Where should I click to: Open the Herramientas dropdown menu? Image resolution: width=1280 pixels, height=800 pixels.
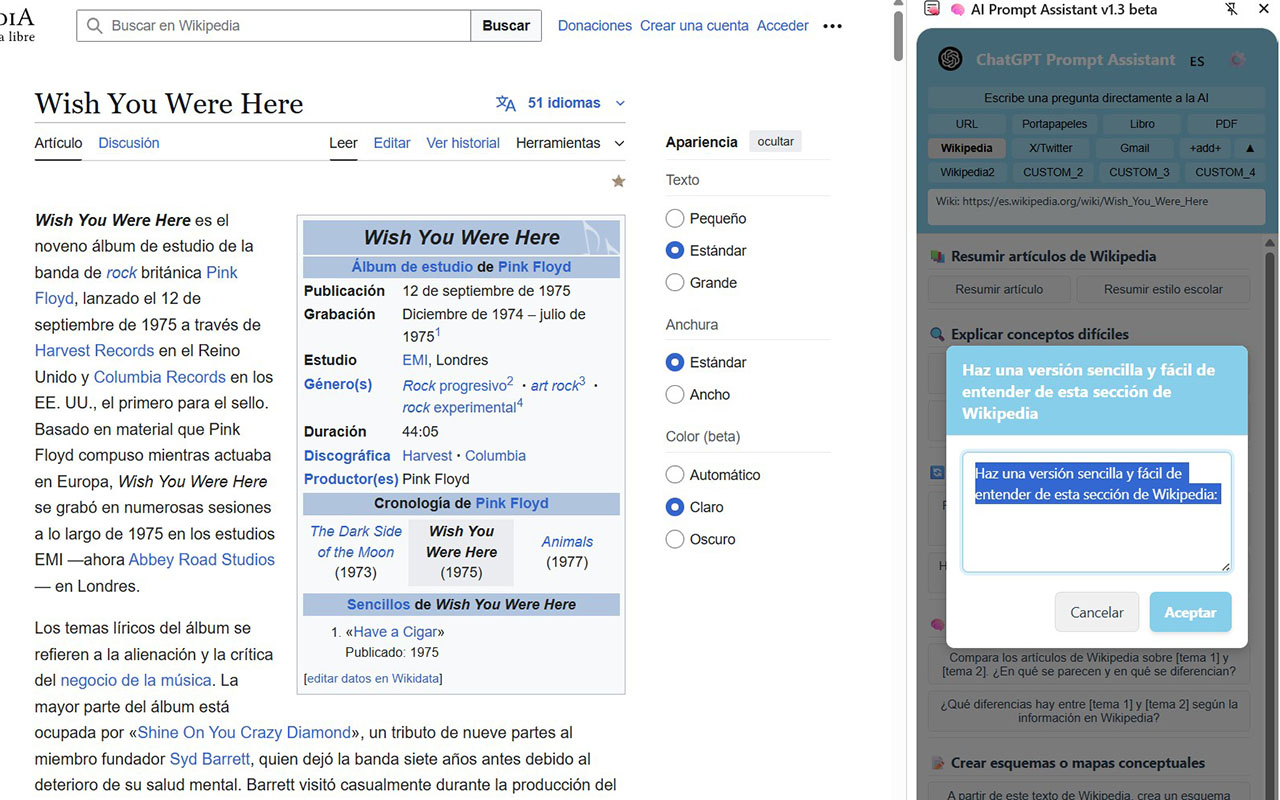coord(570,143)
